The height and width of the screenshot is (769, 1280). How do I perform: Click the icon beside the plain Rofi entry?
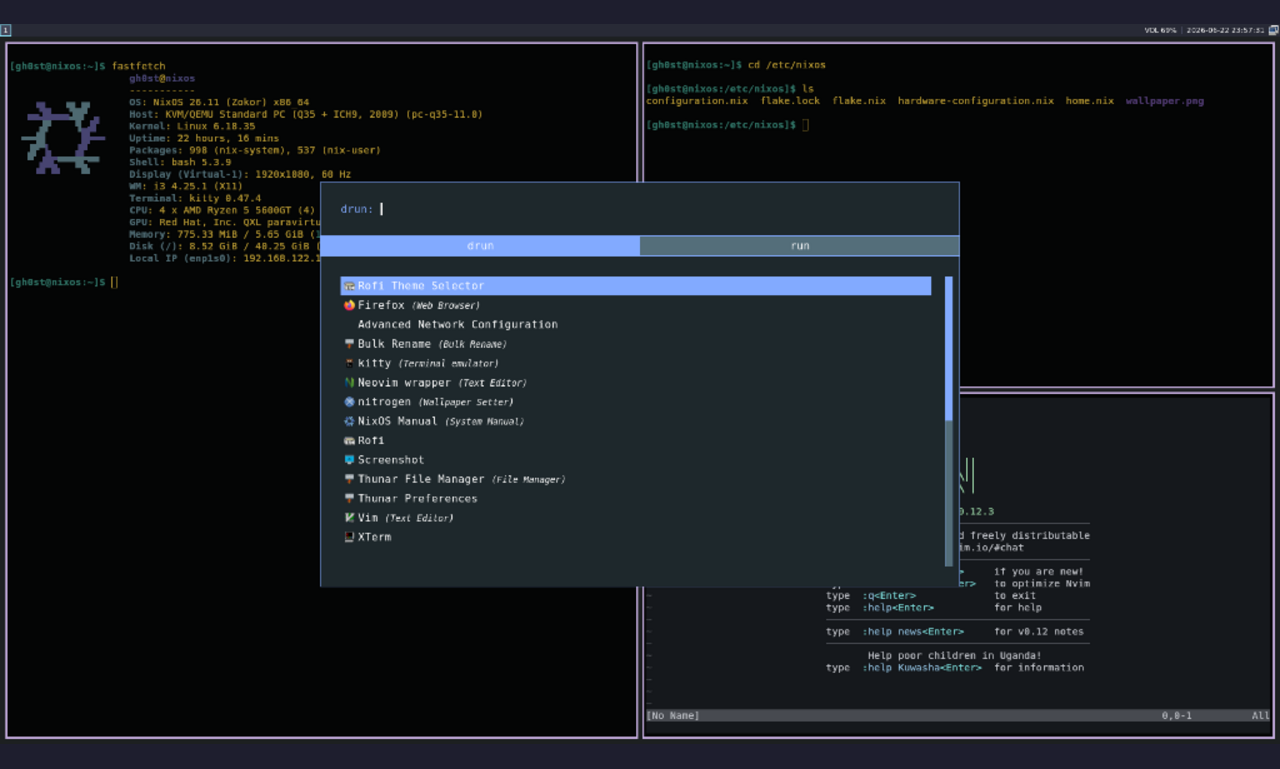[349, 440]
